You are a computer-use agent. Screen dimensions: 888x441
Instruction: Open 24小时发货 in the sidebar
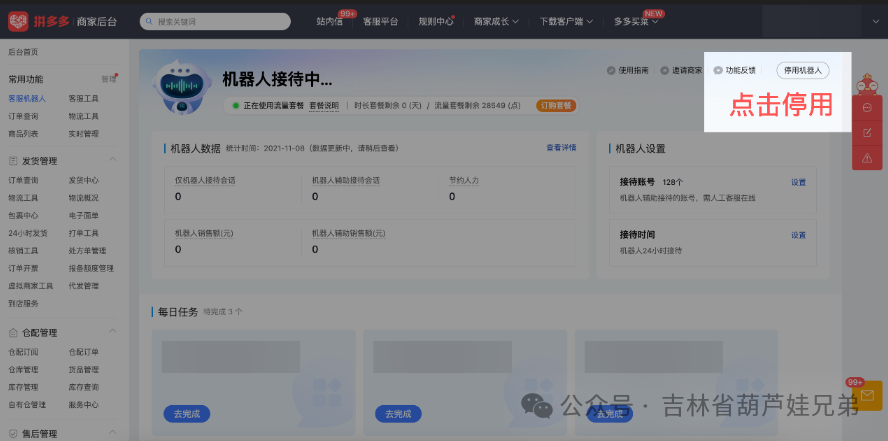pos(28,233)
